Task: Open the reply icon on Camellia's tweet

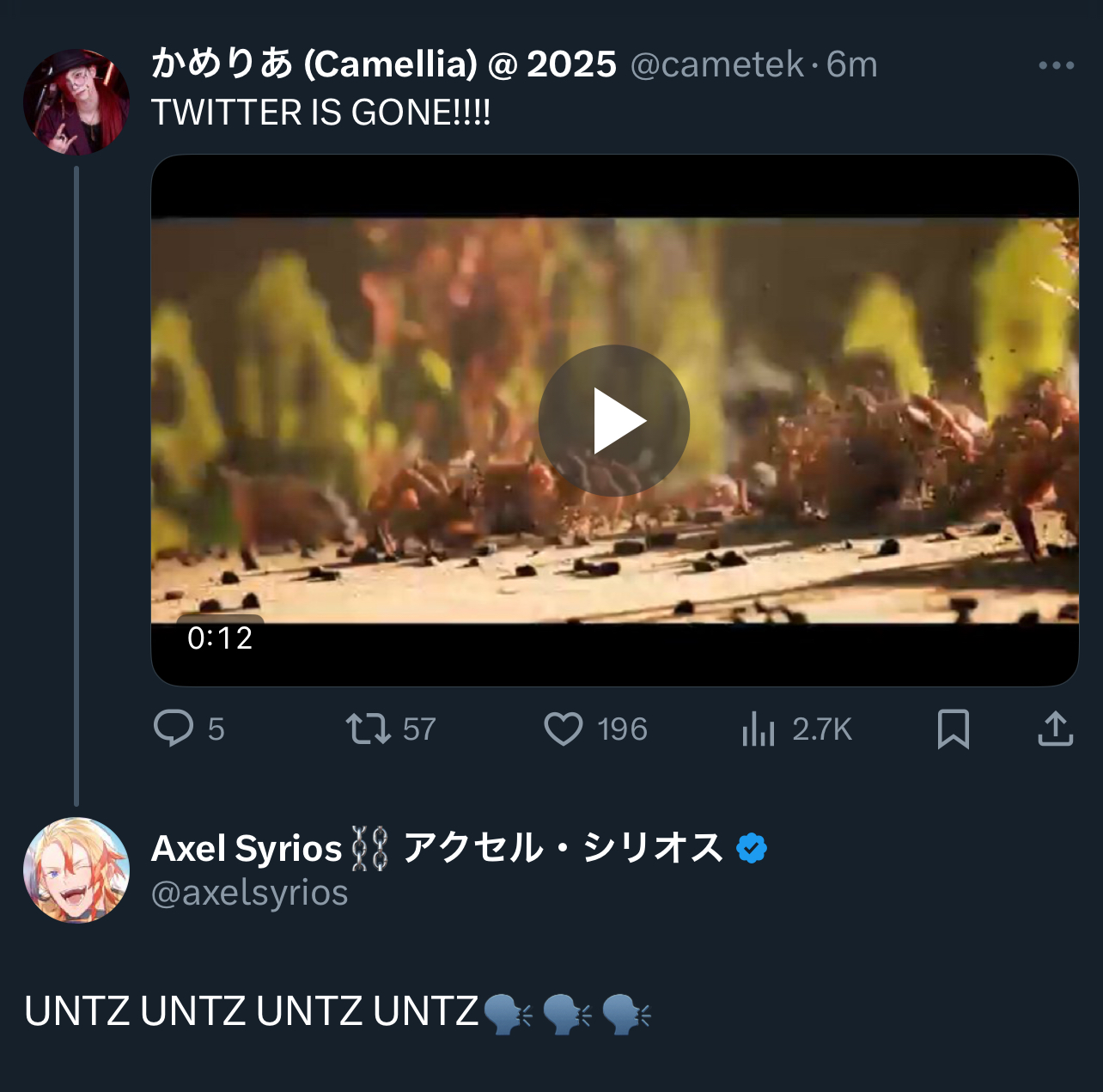Action: pyautogui.click(x=174, y=729)
